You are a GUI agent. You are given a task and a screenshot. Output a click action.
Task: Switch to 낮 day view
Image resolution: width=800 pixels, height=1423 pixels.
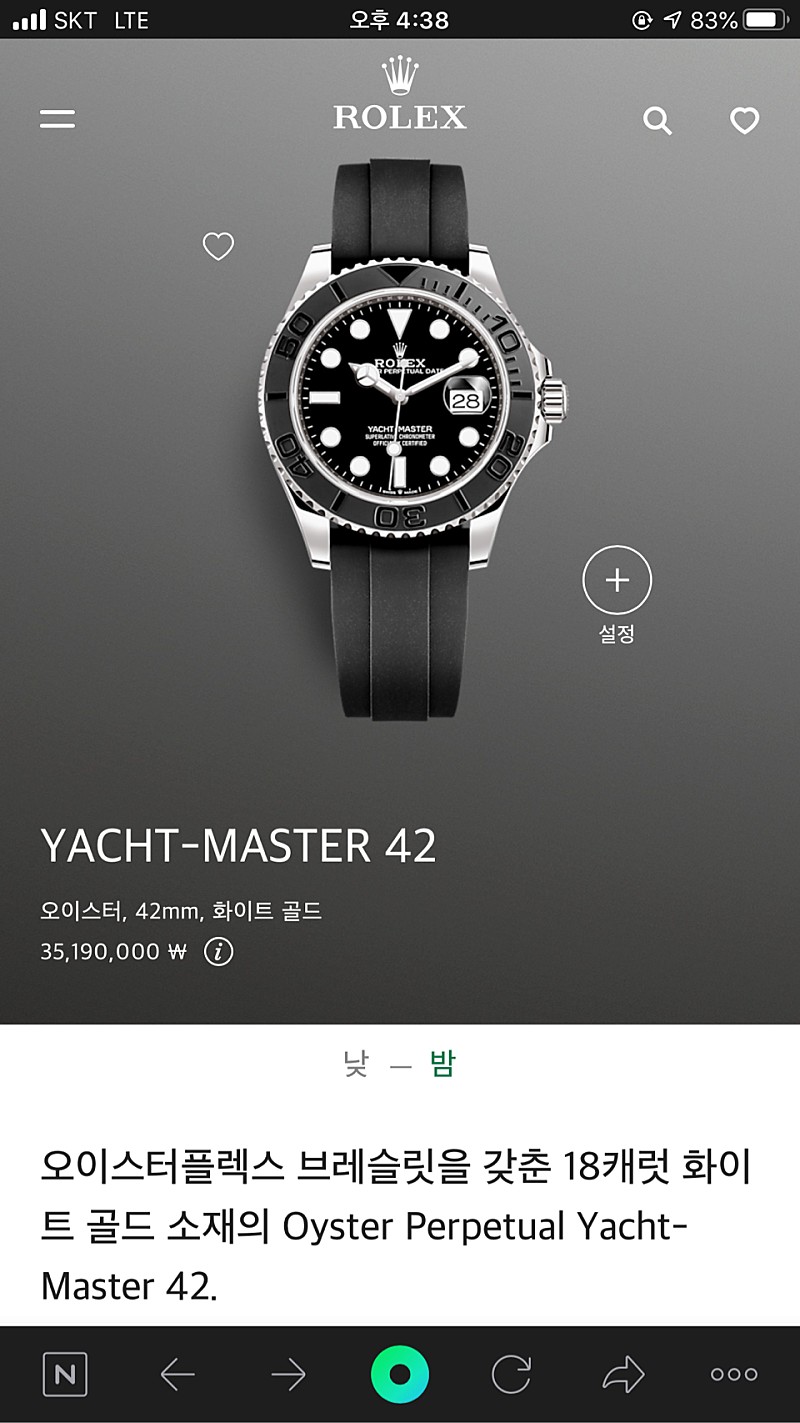(x=355, y=1065)
